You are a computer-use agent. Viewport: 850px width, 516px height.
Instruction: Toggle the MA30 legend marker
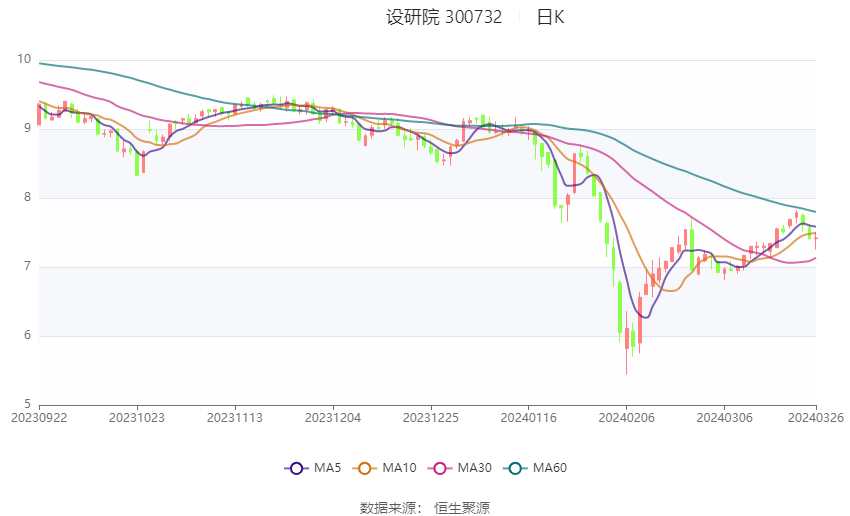[440, 468]
